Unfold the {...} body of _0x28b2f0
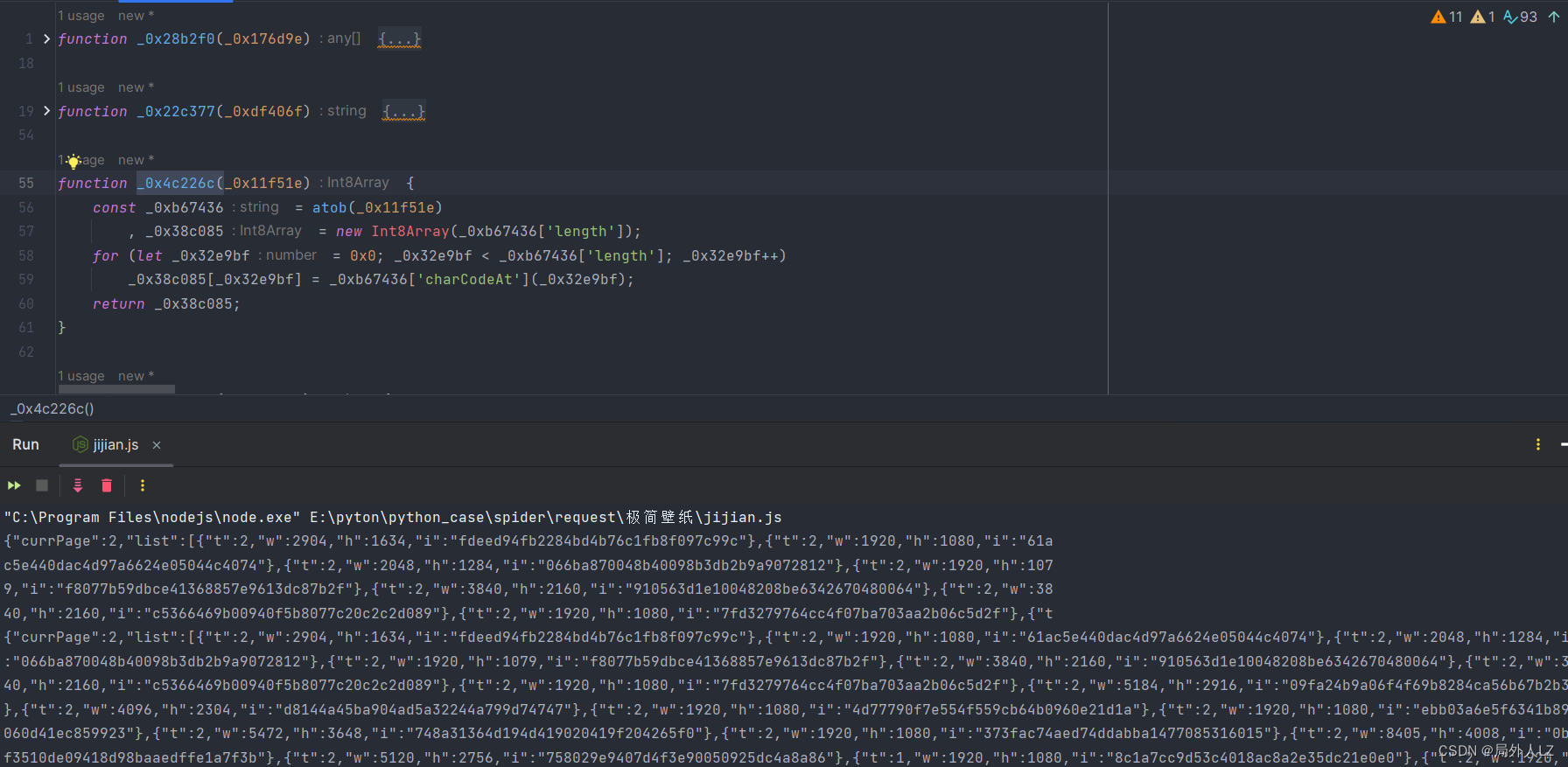Screen dimensions: 1568x767 pyautogui.click(x=399, y=38)
